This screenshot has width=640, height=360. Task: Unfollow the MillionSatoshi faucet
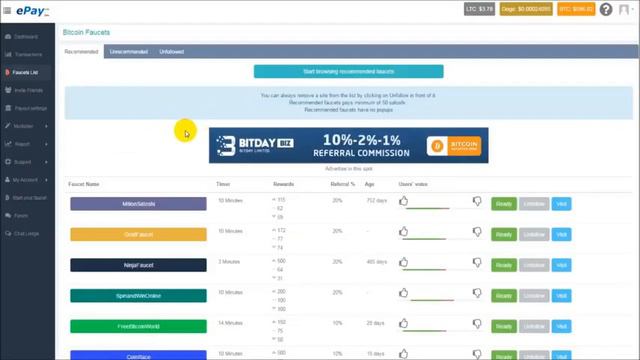(x=534, y=204)
